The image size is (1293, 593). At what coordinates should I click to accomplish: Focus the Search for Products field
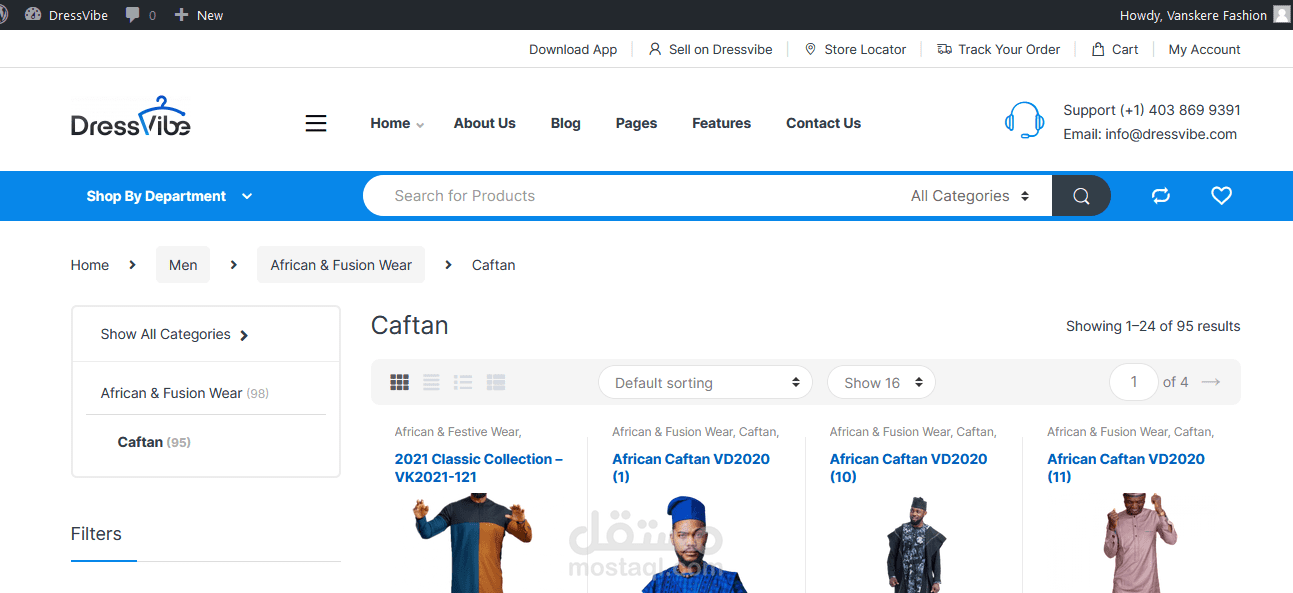click(x=630, y=196)
